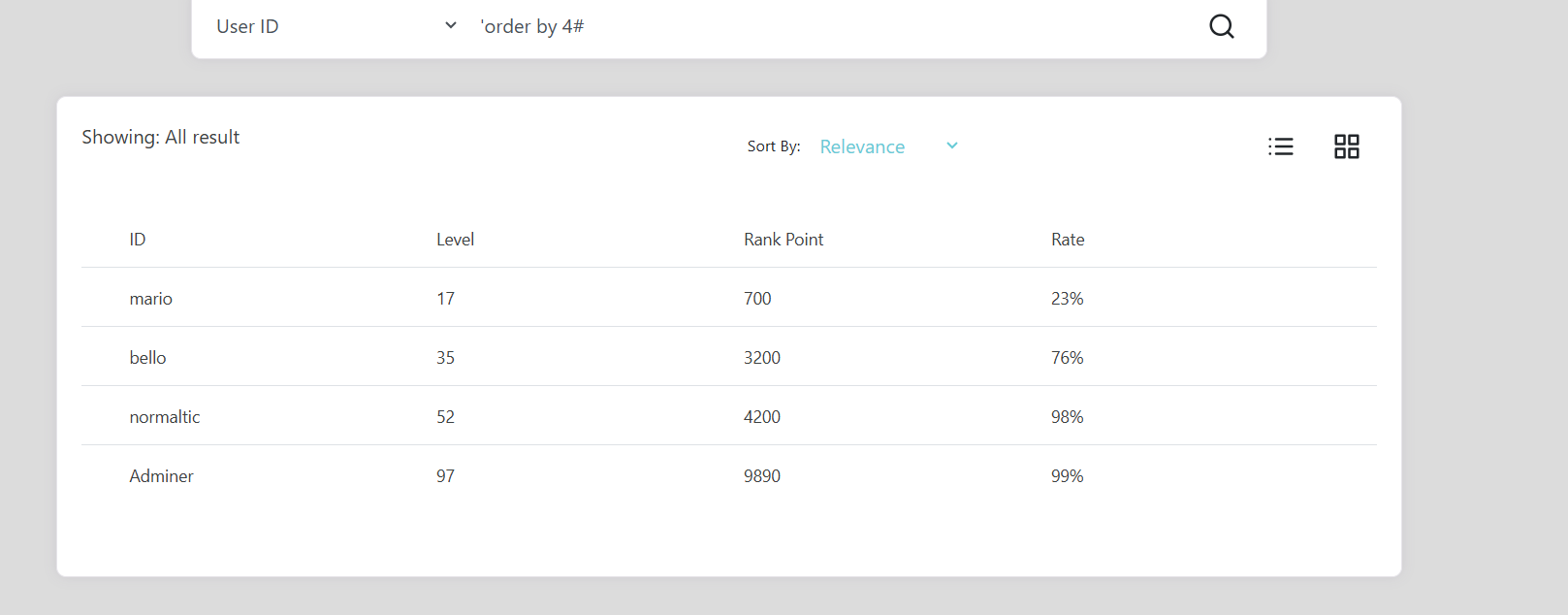Select the mario user row

pos(729,298)
